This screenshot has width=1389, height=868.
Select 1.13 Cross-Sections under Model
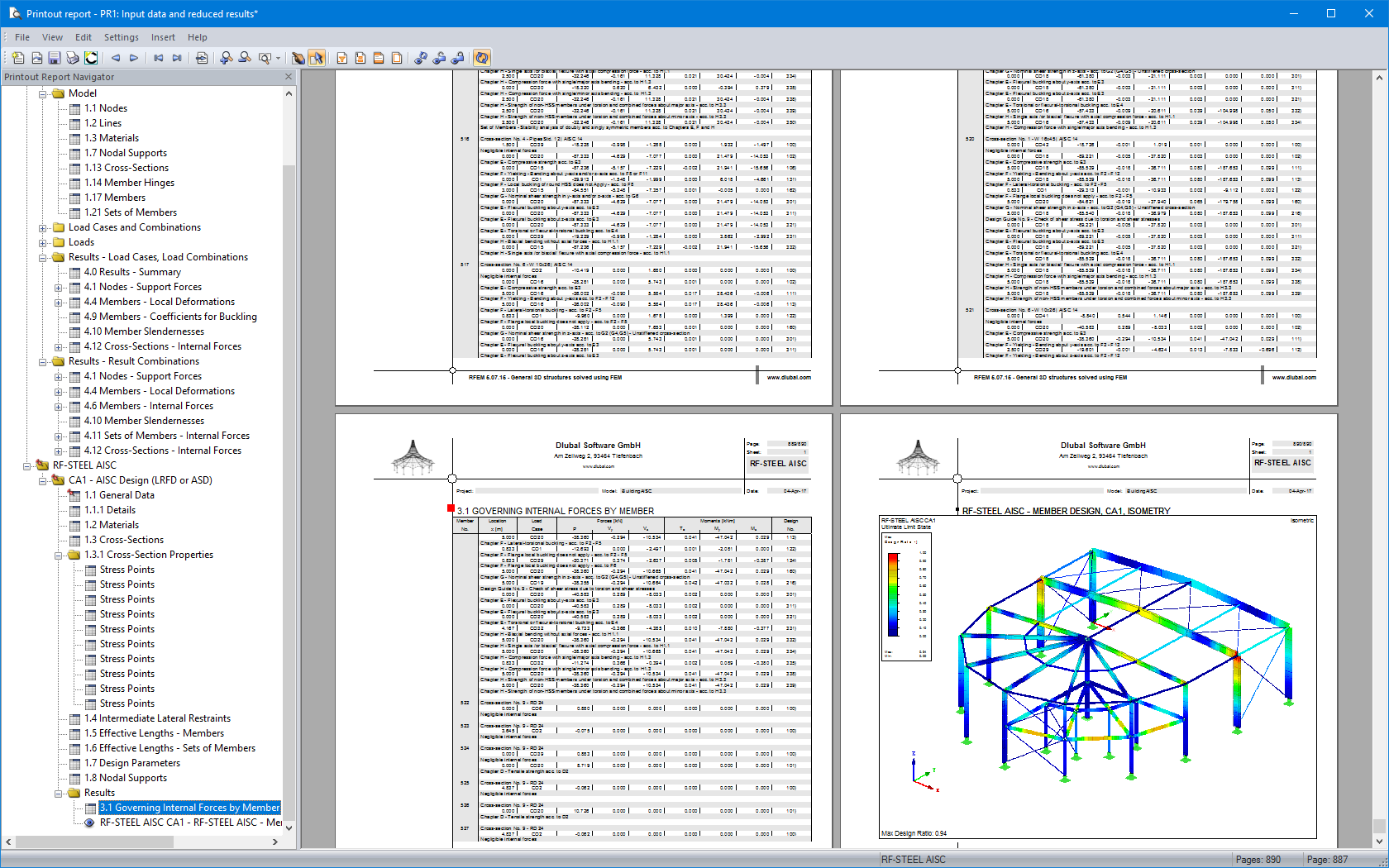(126, 168)
